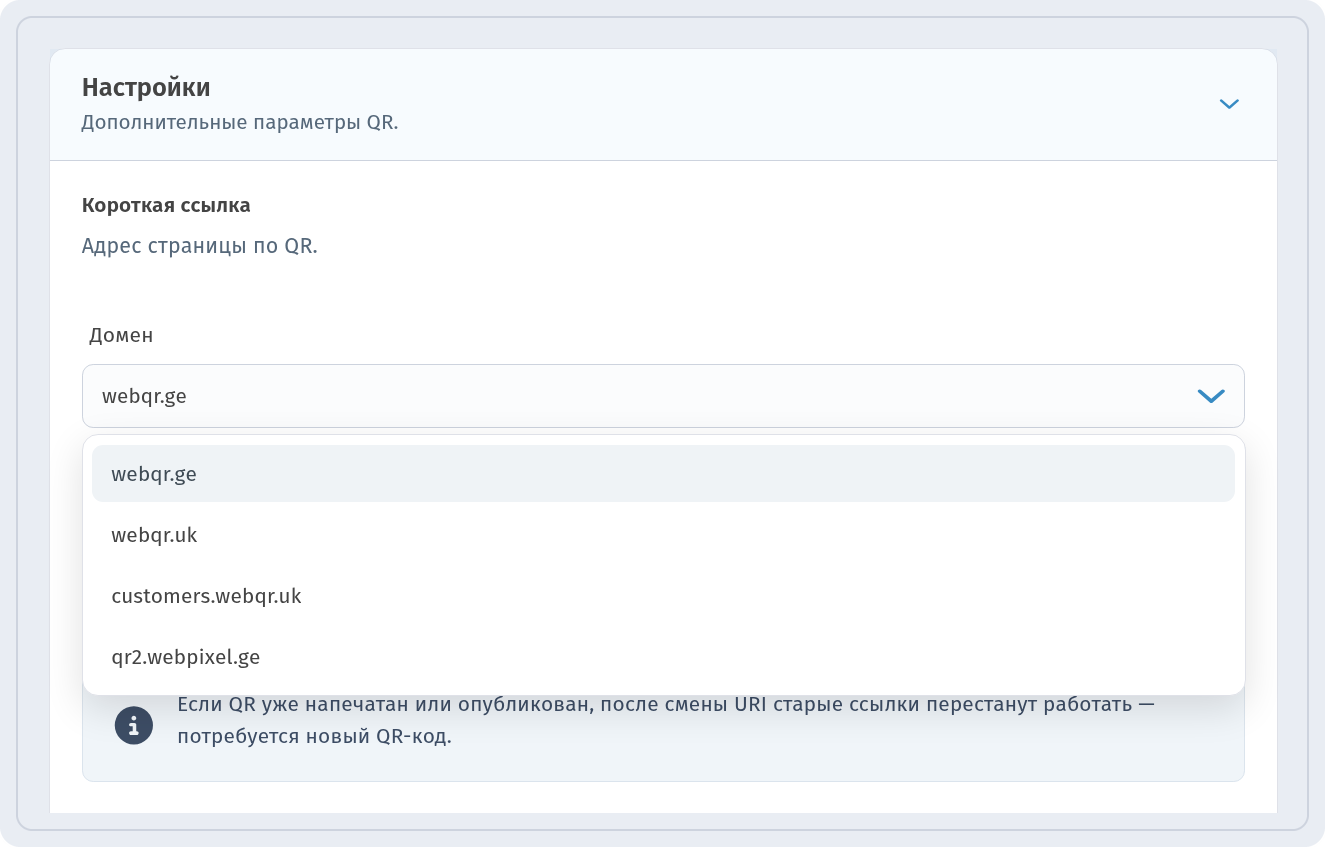Collapse the Настройки section chevron
1325x847 pixels.
tap(1229, 104)
